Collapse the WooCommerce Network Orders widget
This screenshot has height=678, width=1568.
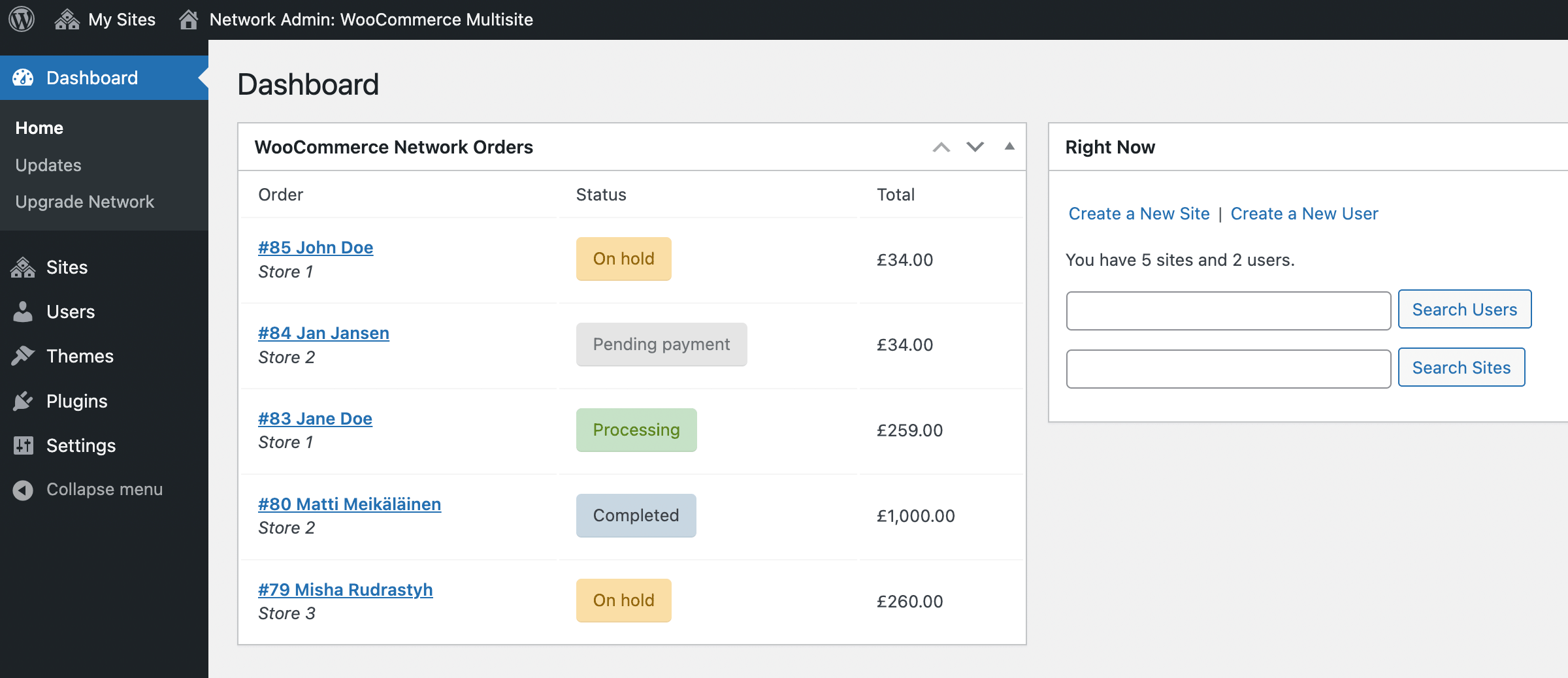click(x=1009, y=147)
